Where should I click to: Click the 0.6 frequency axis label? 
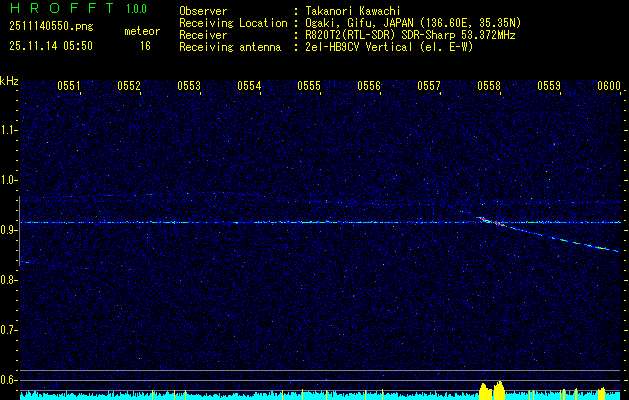pos(9,379)
